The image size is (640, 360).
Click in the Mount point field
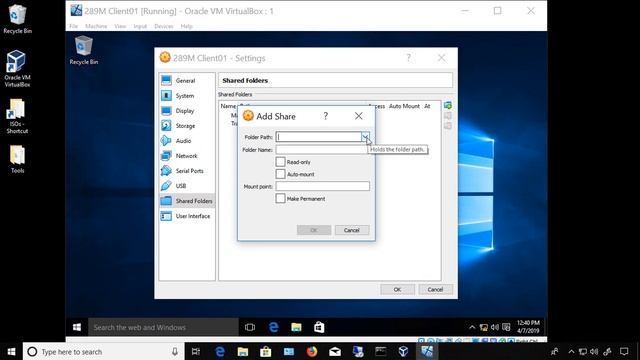coord(322,187)
